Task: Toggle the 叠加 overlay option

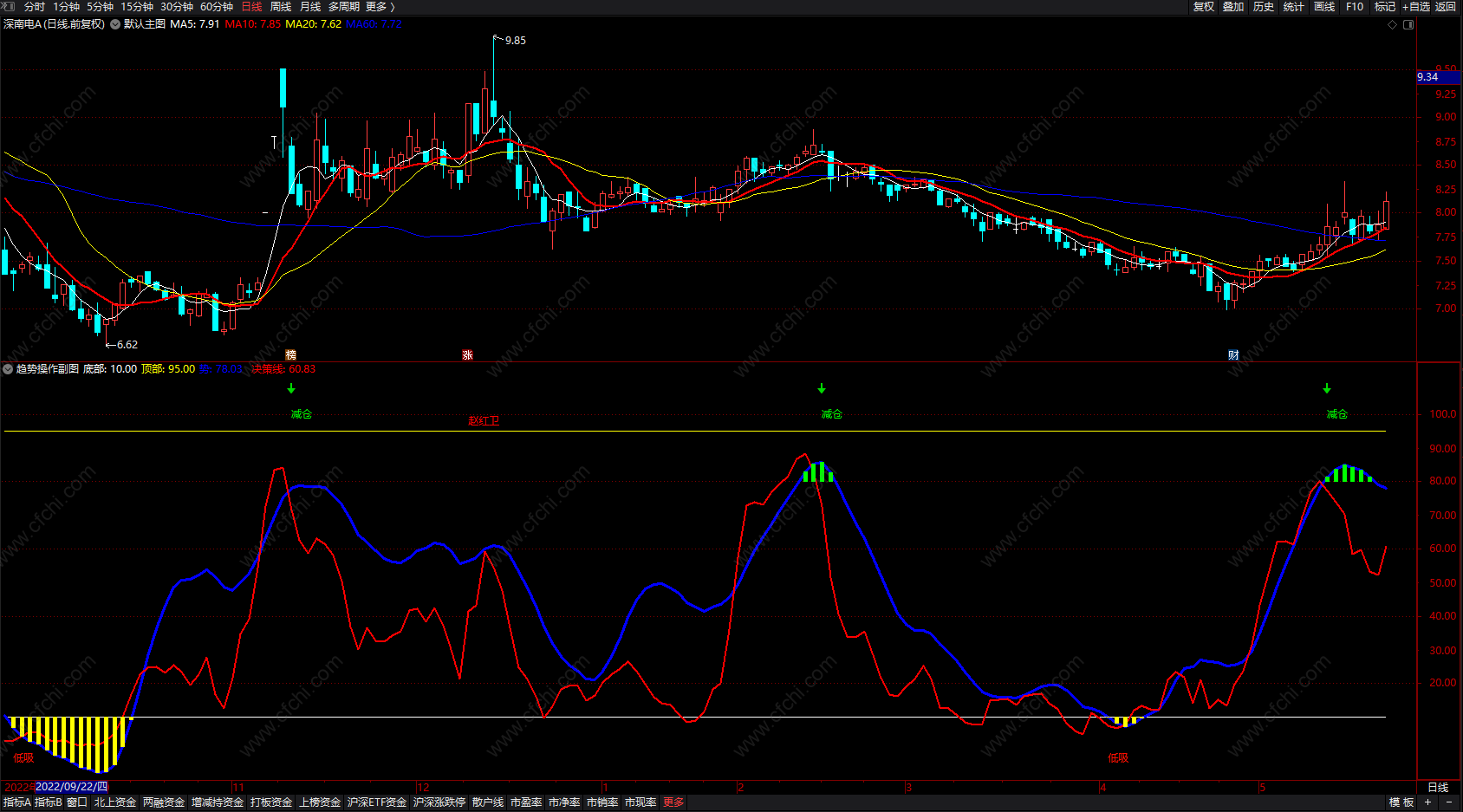Action: click(1233, 7)
